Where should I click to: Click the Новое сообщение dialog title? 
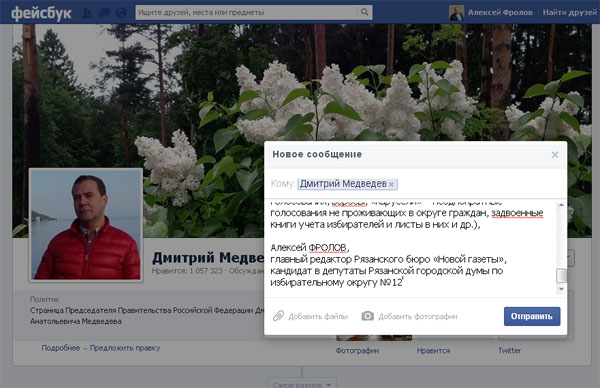(x=317, y=154)
